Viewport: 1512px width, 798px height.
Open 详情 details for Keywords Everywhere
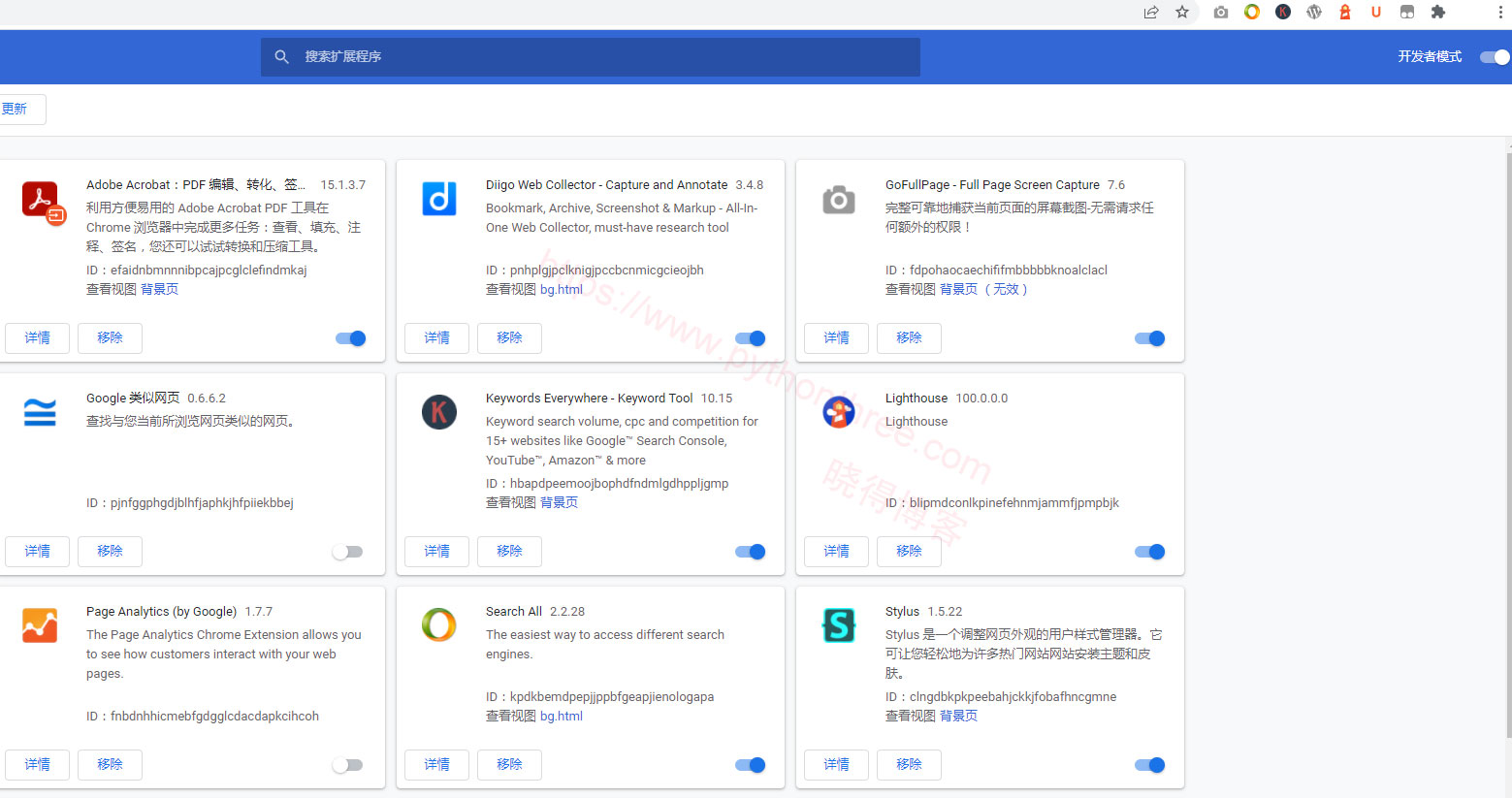tap(436, 552)
